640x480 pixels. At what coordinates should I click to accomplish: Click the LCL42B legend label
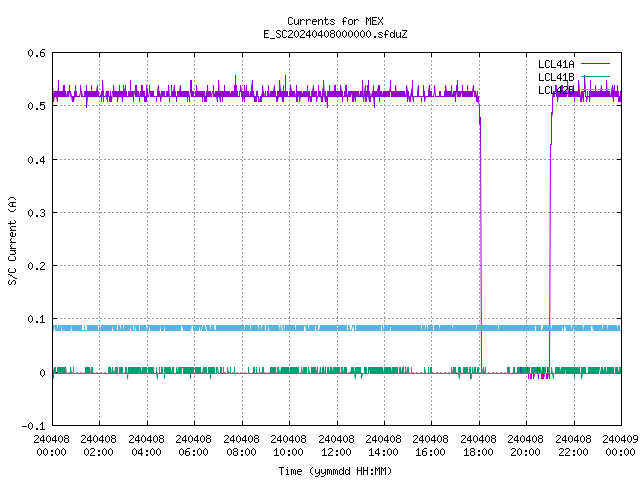[x=556, y=90]
